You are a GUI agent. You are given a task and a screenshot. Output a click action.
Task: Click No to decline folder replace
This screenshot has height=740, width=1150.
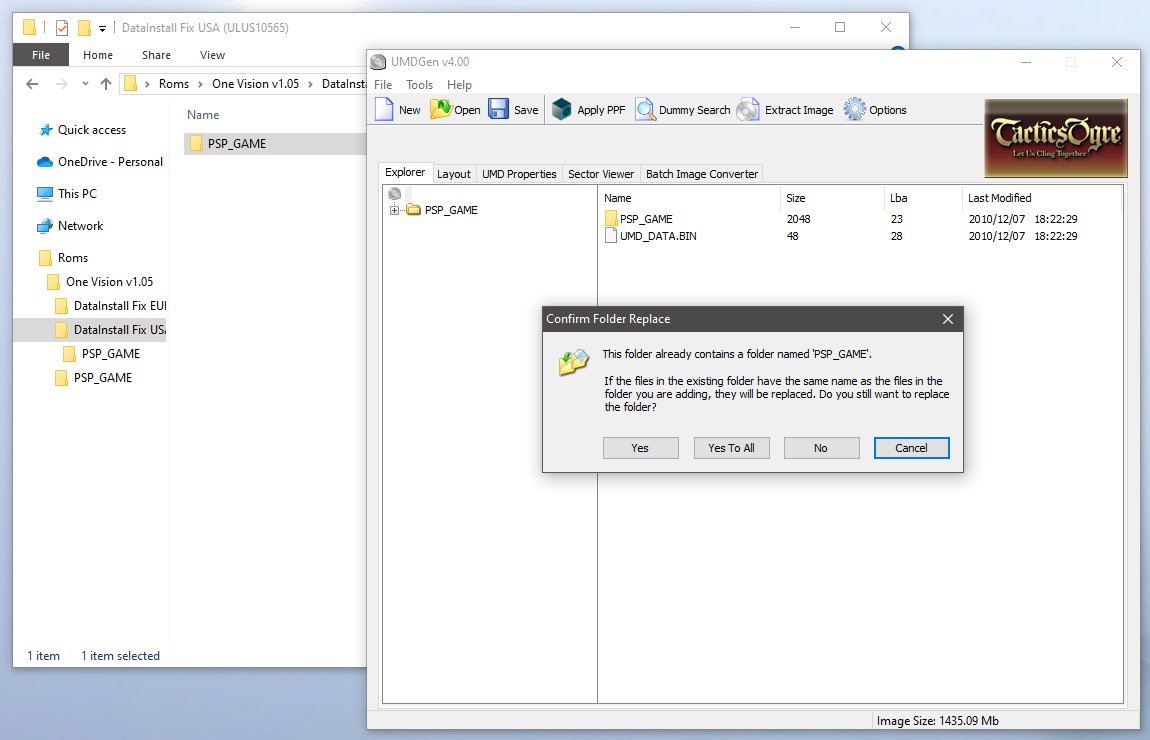[821, 448]
